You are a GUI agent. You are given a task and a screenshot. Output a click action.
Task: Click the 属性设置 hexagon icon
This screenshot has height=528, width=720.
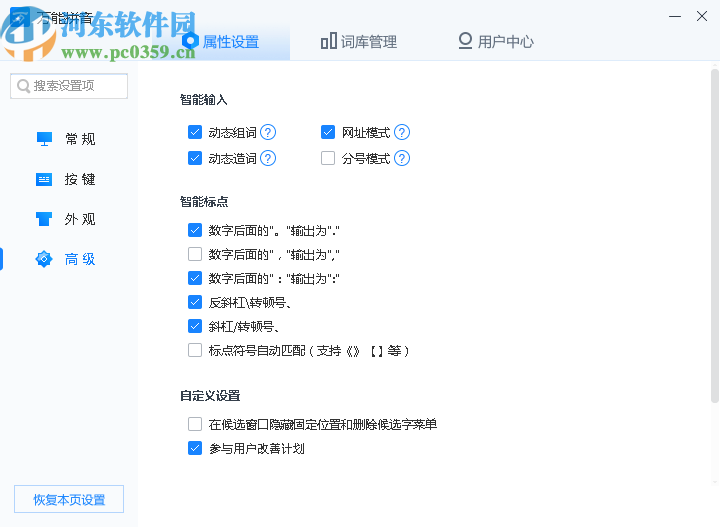pos(190,41)
